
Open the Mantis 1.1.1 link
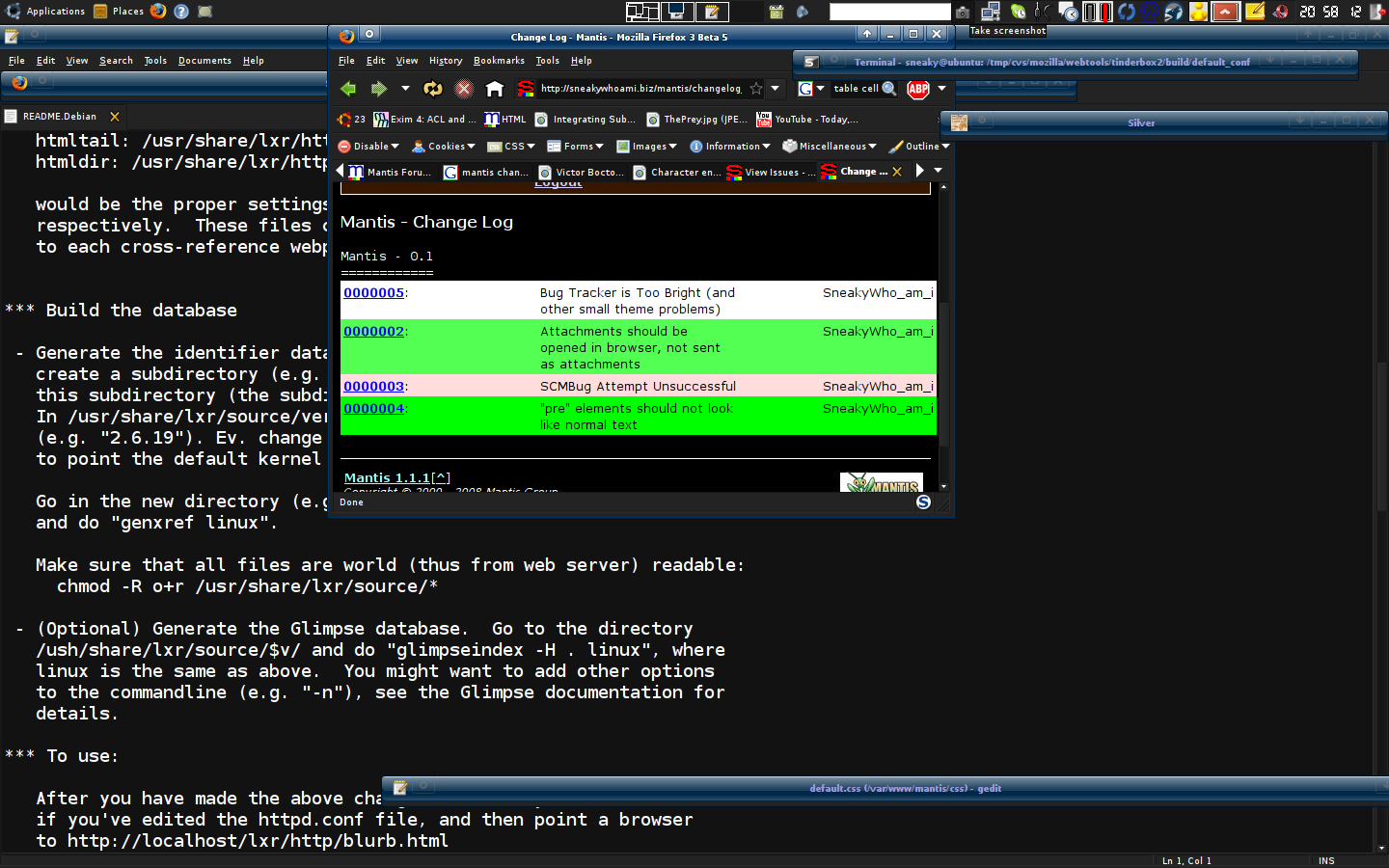(x=387, y=478)
